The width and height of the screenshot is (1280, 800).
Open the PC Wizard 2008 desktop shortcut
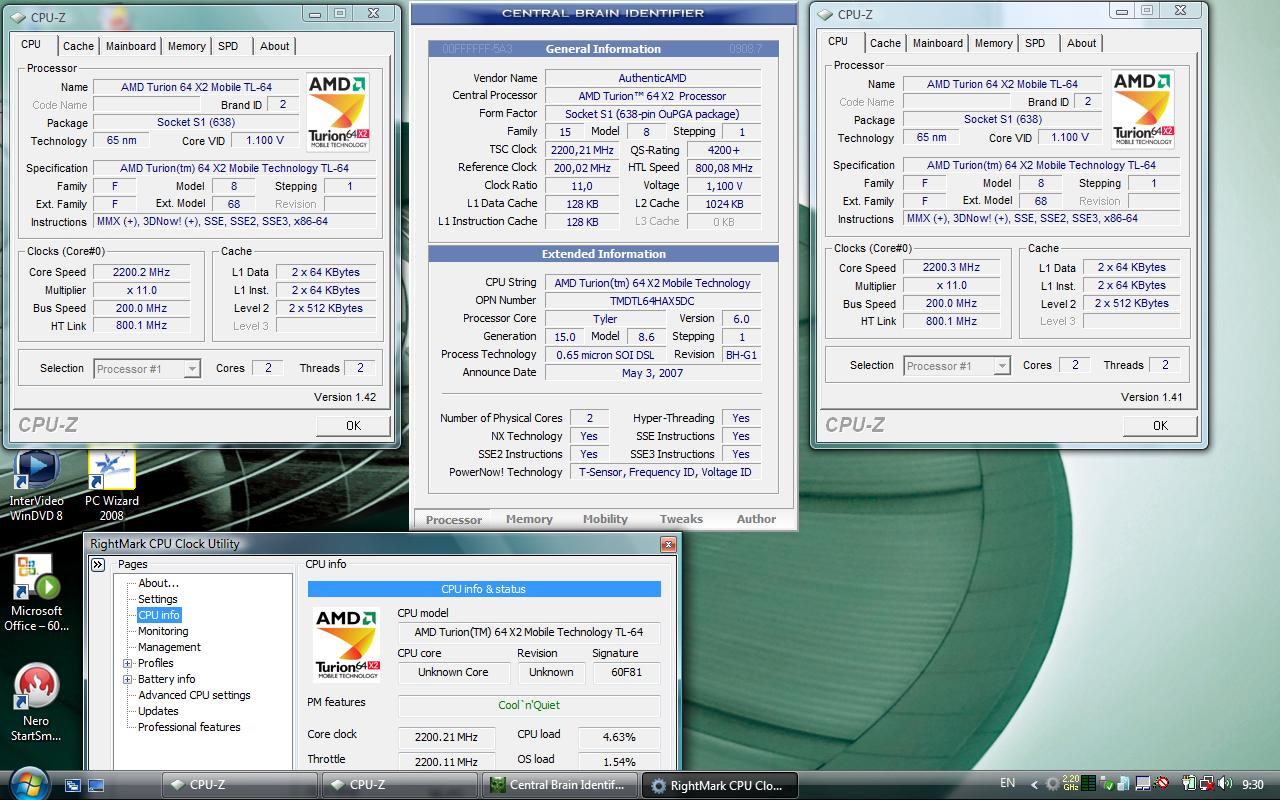pyautogui.click(x=111, y=486)
